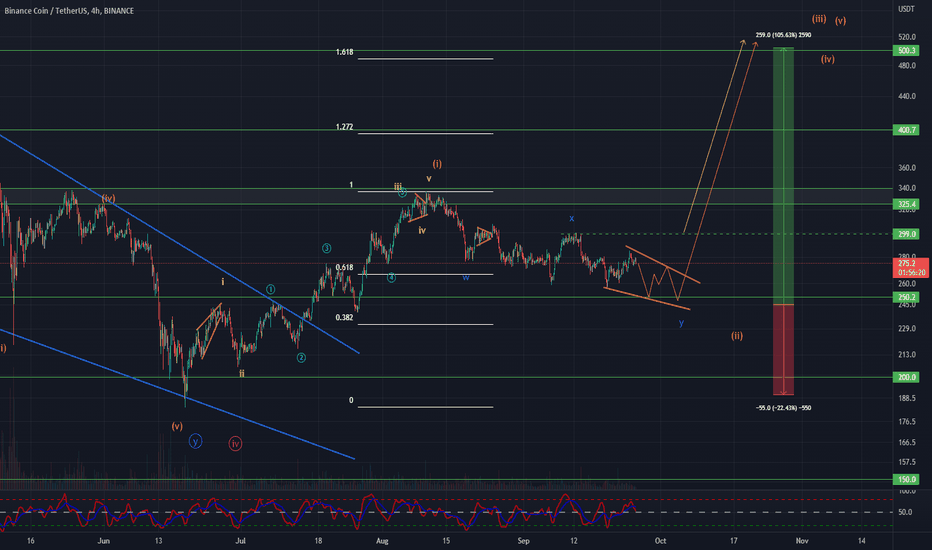Click the 0.382 Fibonacci level label
932x550 pixels.
(x=344, y=318)
